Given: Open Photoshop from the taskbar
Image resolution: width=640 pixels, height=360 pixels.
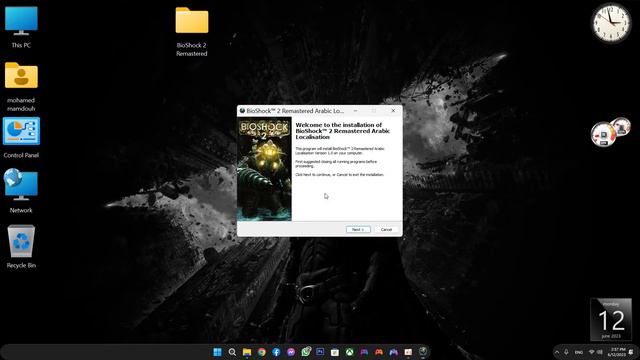Looking at the screenshot, I should 320,351.
